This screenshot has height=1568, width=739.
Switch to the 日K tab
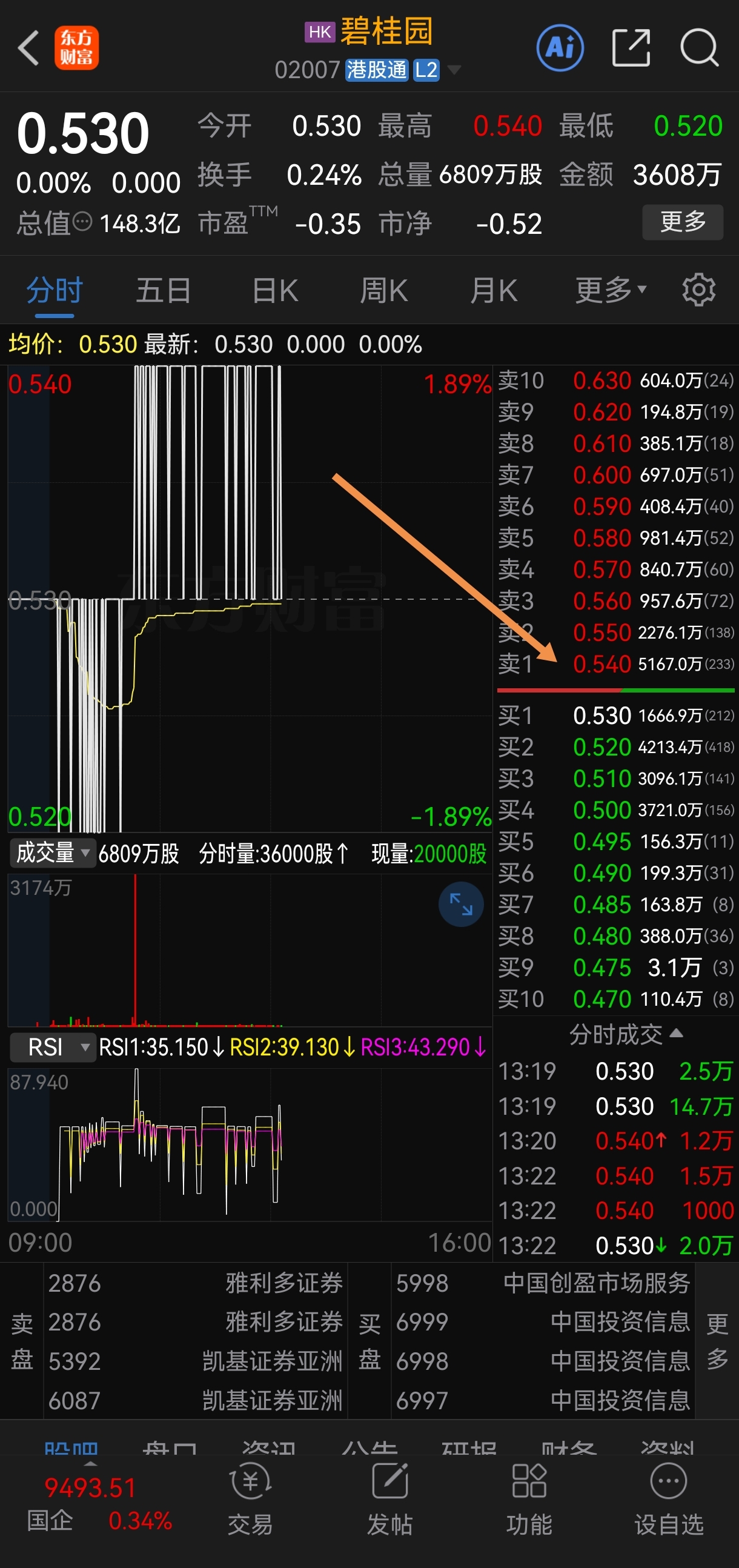[x=275, y=290]
